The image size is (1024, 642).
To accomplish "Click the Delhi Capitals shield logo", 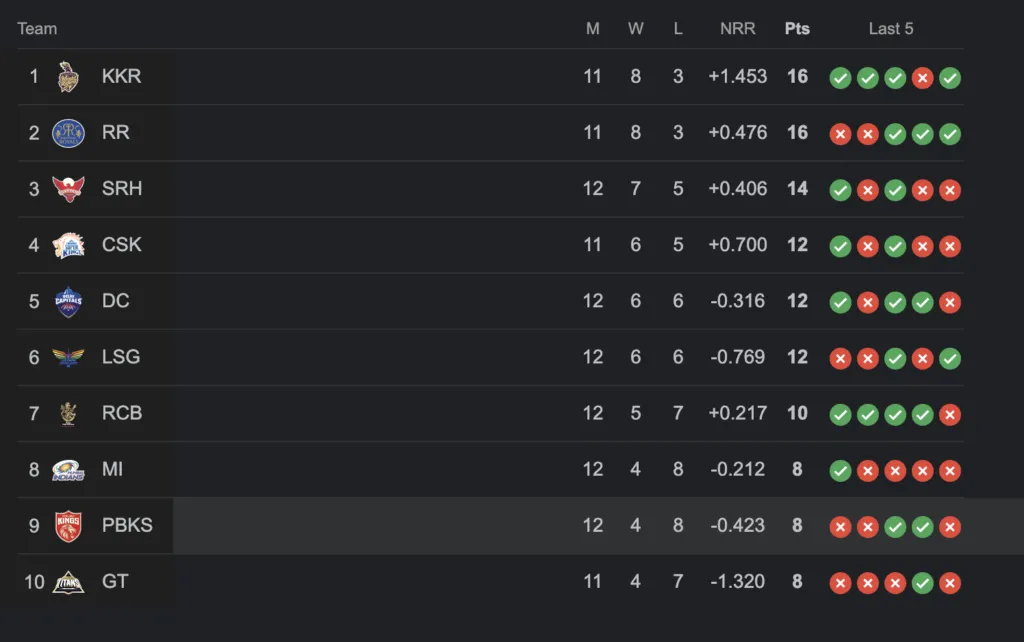I will 68,302.
